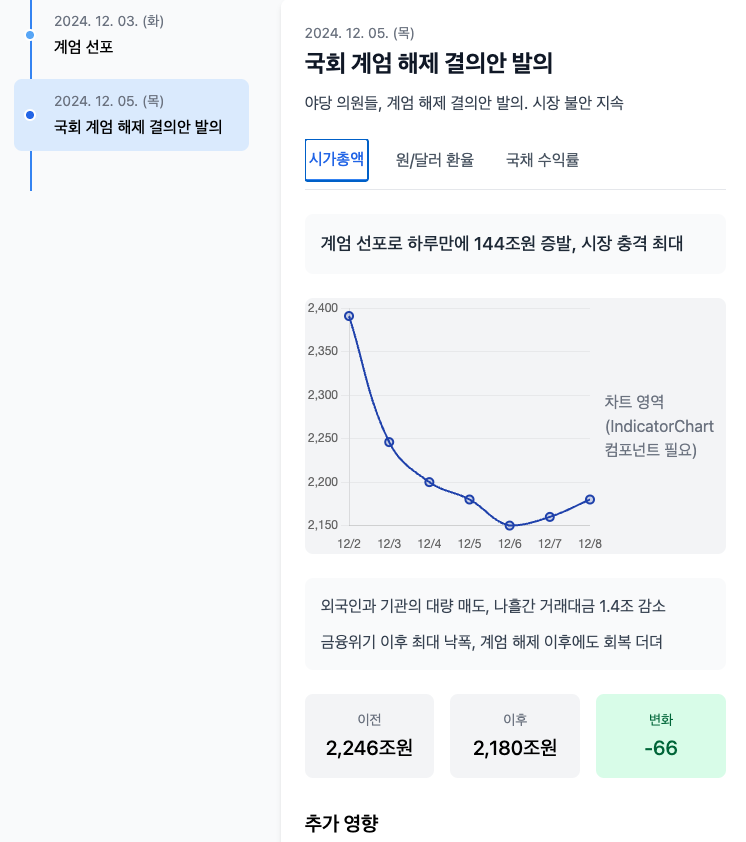The width and height of the screenshot is (746, 842).
Task: Click the 이후 2,180조원 card
Action: point(515,736)
